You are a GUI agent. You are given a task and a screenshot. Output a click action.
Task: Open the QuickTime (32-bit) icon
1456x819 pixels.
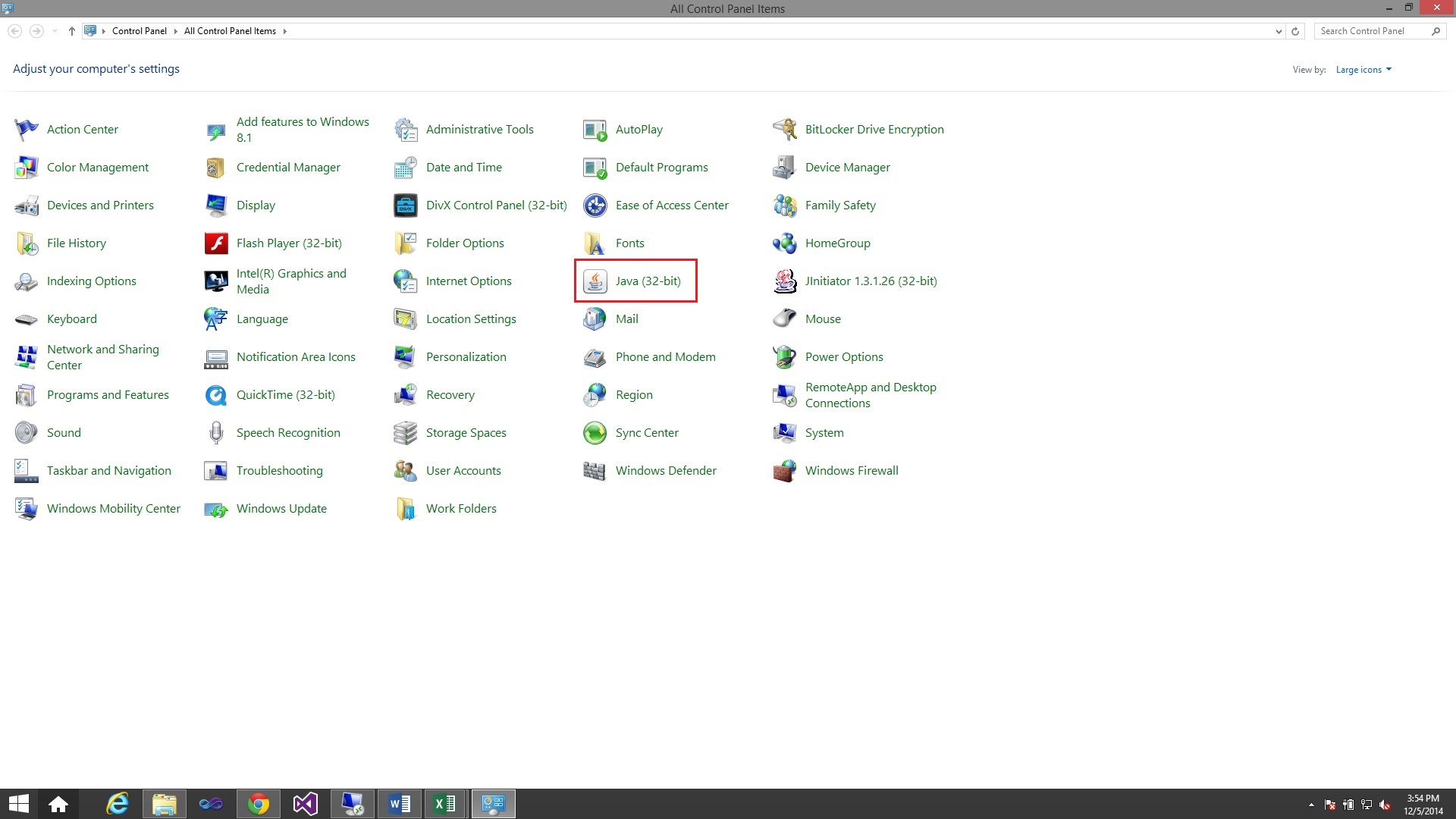point(216,395)
